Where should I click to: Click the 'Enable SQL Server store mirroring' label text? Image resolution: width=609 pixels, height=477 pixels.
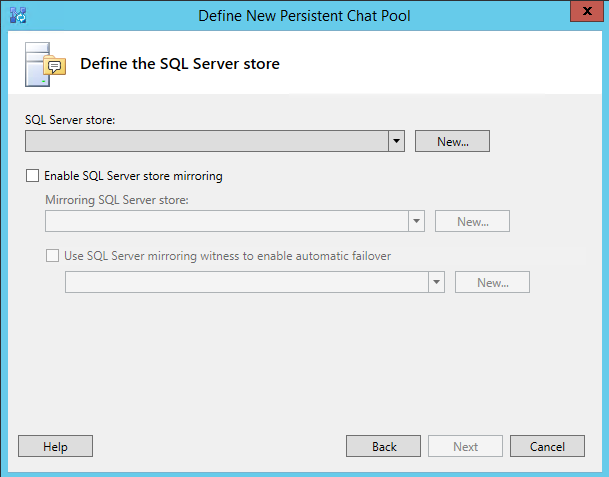click(133, 176)
